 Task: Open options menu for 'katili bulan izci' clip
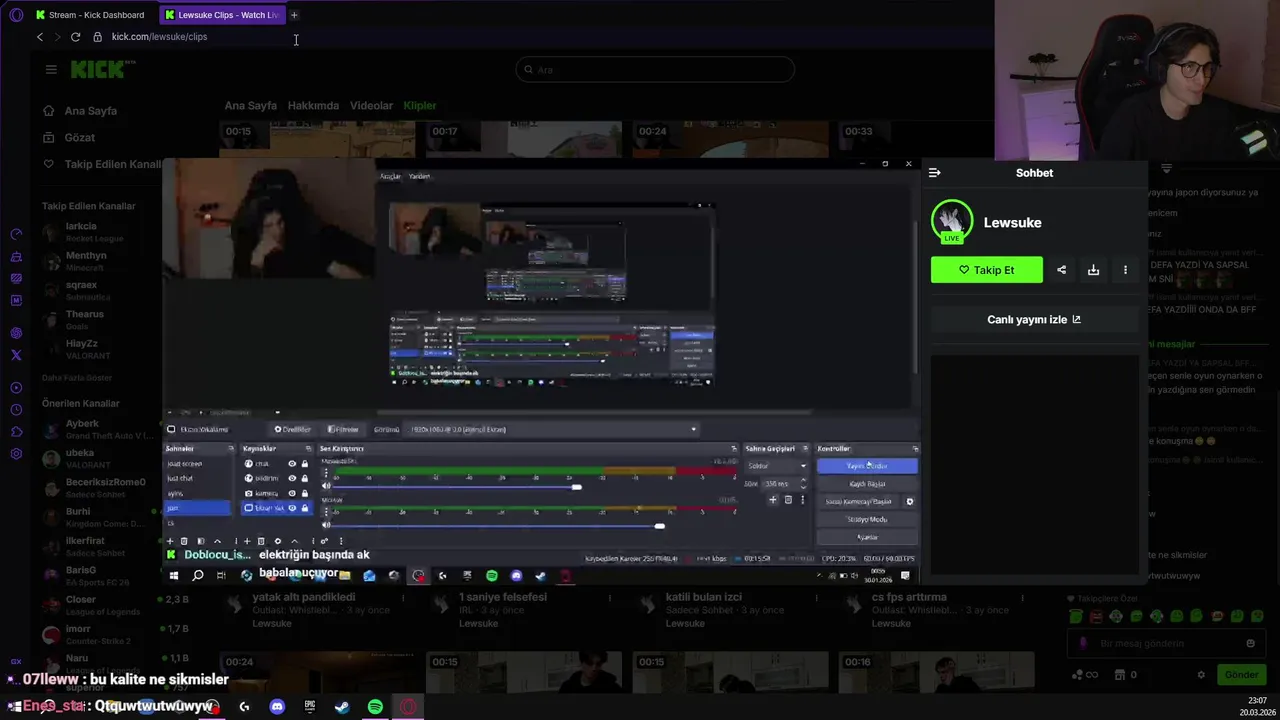(x=817, y=597)
